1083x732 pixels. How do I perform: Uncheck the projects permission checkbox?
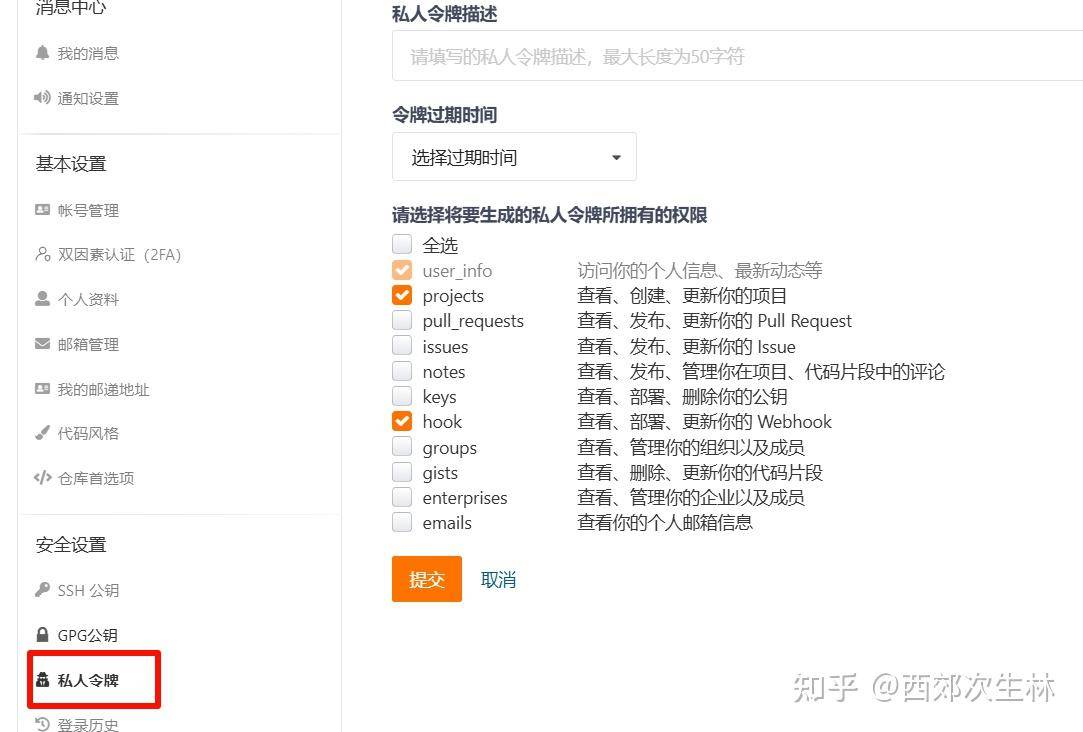pos(402,295)
